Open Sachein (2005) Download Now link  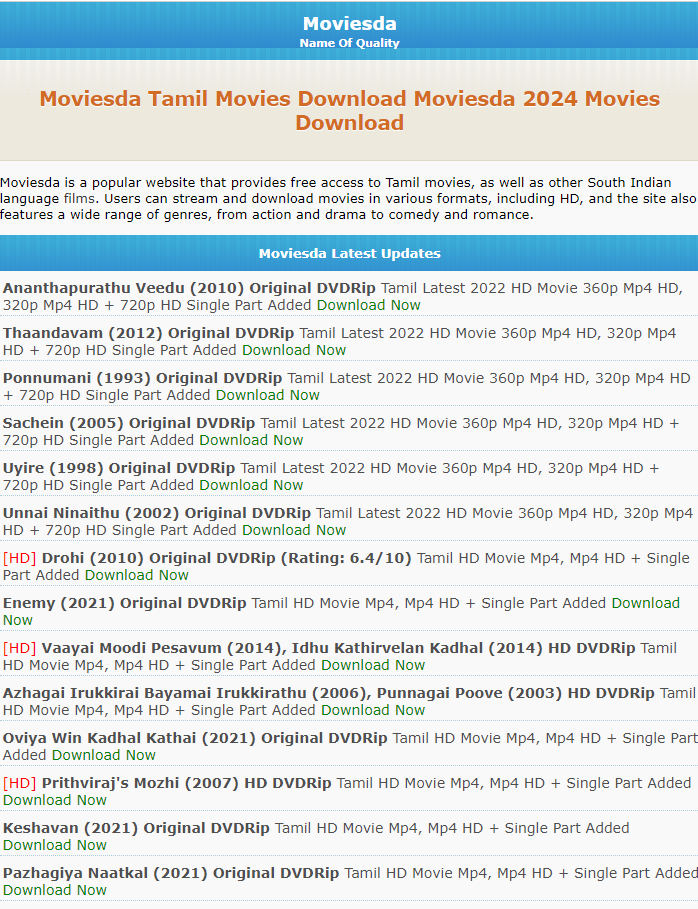coord(250,440)
